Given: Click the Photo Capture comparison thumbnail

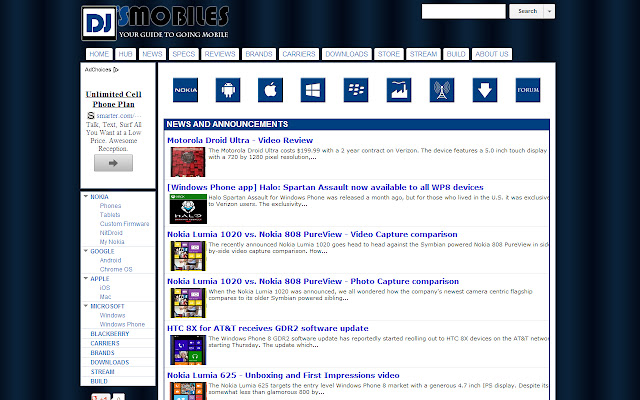Looking at the screenshot, I should (x=188, y=303).
